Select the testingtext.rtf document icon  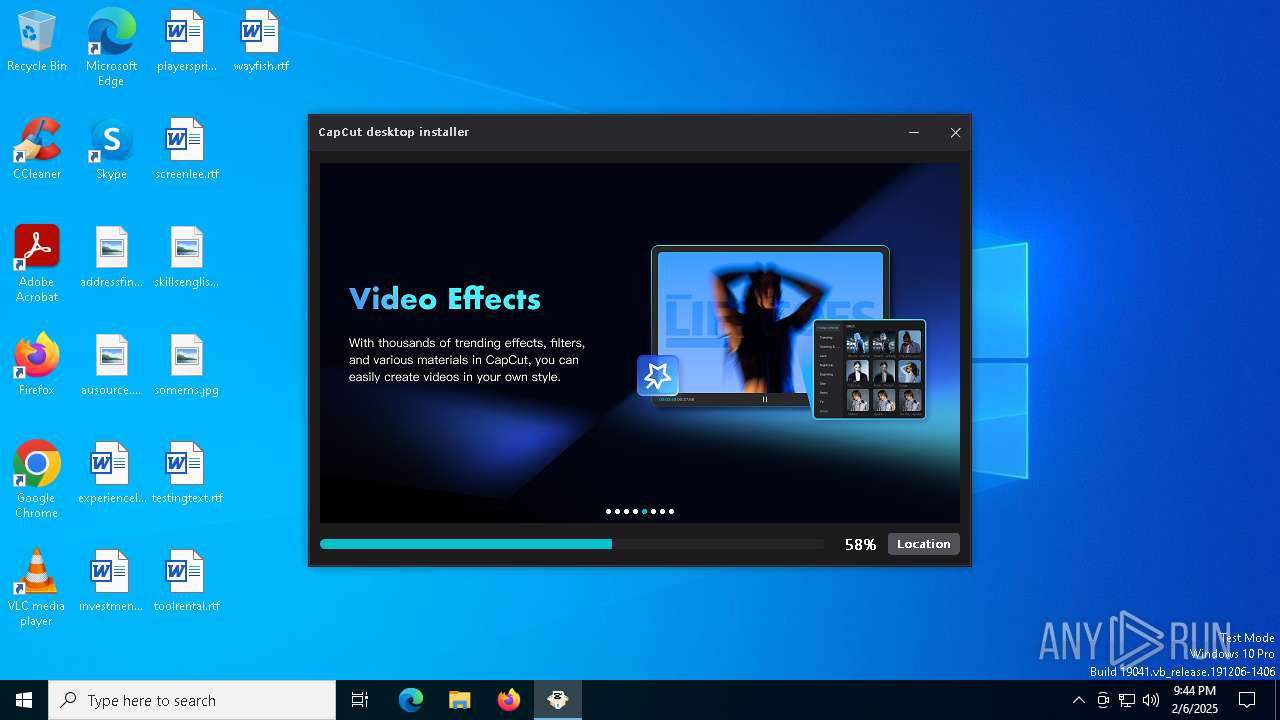click(186, 473)
